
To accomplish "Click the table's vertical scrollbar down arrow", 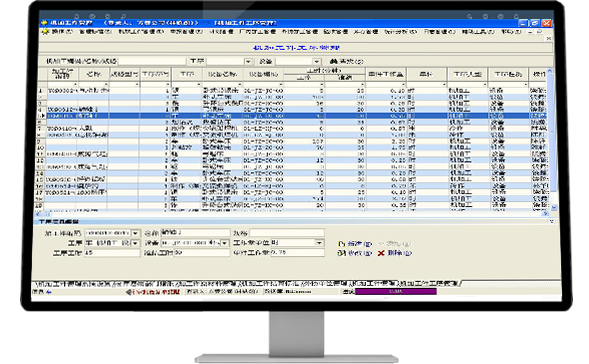I will [x=554, y=207].
